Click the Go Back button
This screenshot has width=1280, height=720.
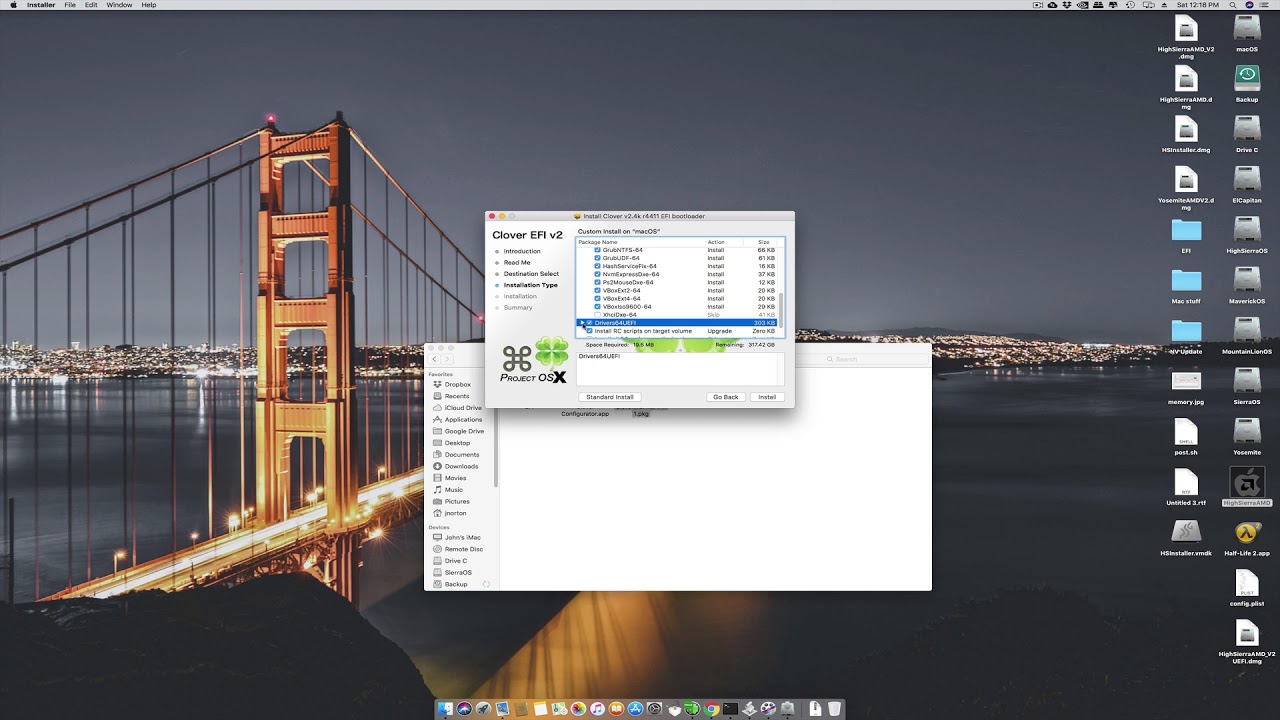(x=726, y=397)
